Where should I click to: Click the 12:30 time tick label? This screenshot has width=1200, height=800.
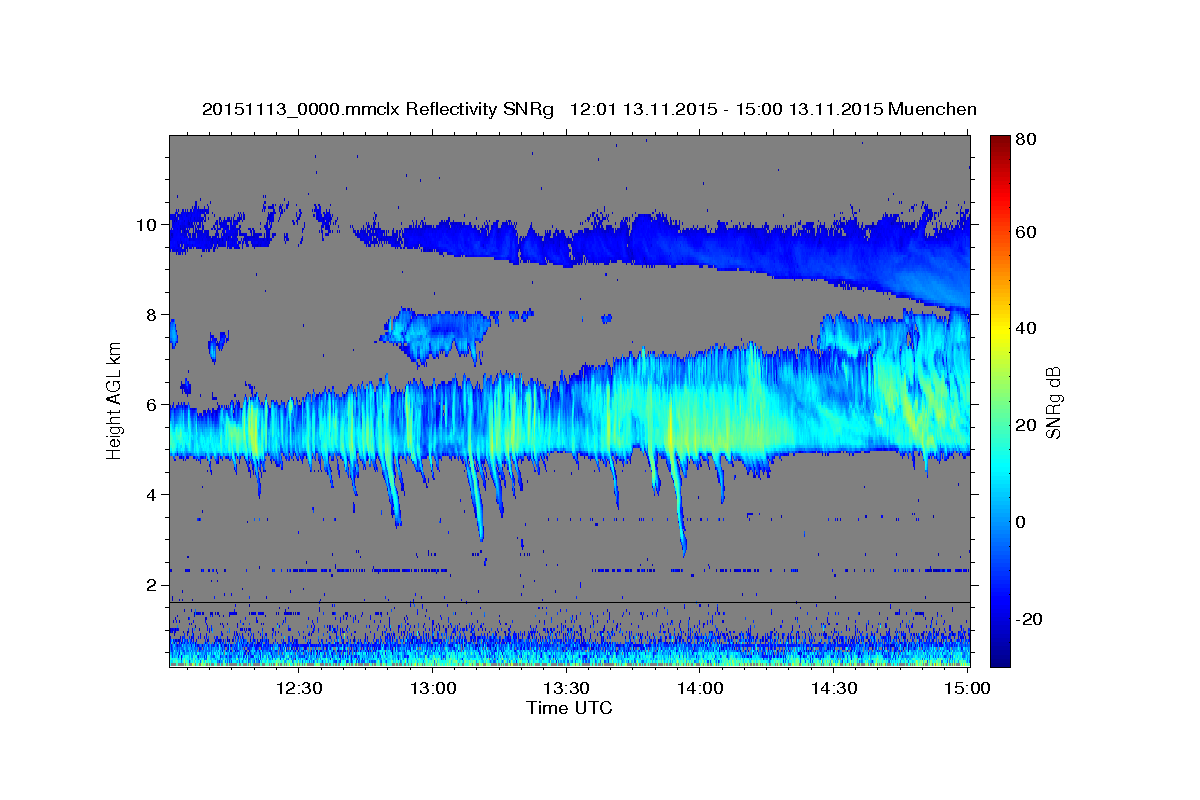coord(299,688)
